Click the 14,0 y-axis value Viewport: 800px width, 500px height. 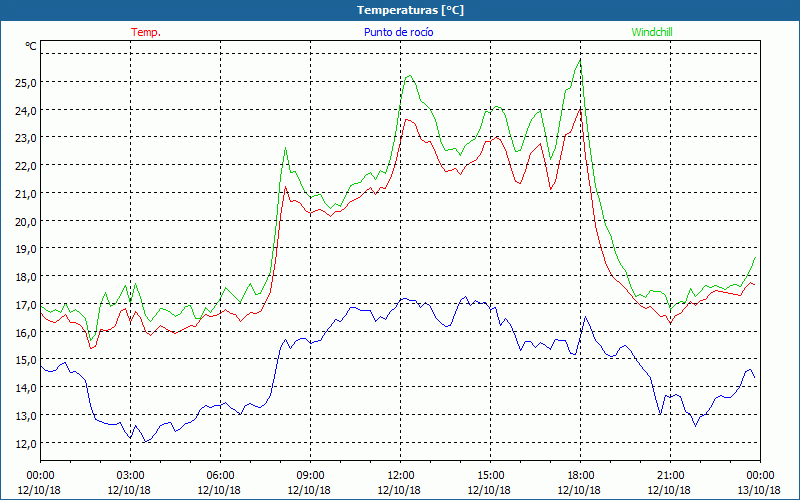pos(26,388)
